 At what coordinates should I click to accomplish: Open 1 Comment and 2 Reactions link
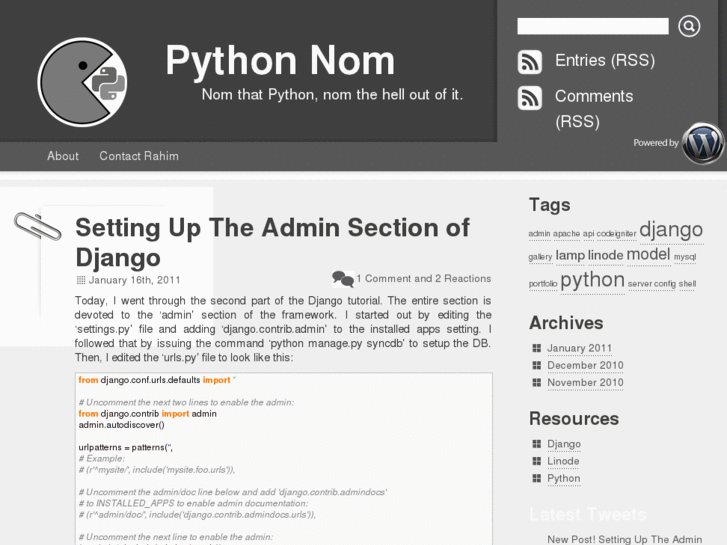[423, 278]
